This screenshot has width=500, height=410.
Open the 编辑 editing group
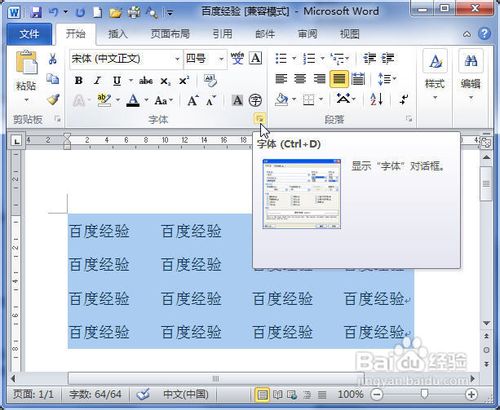(471, 75)
